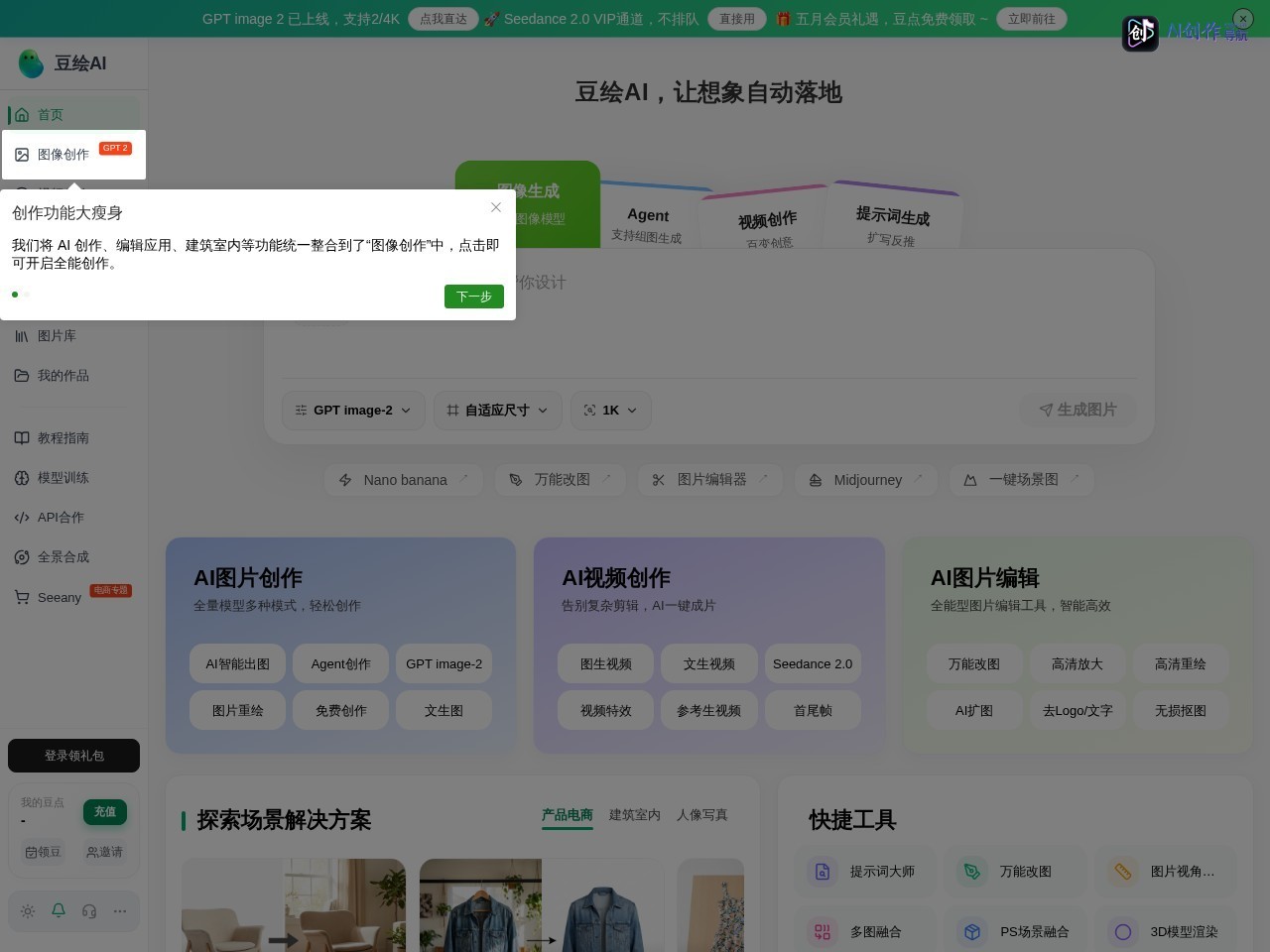Open 图像创作 sidebar item

pyautogui.click(x=73, y=155)
